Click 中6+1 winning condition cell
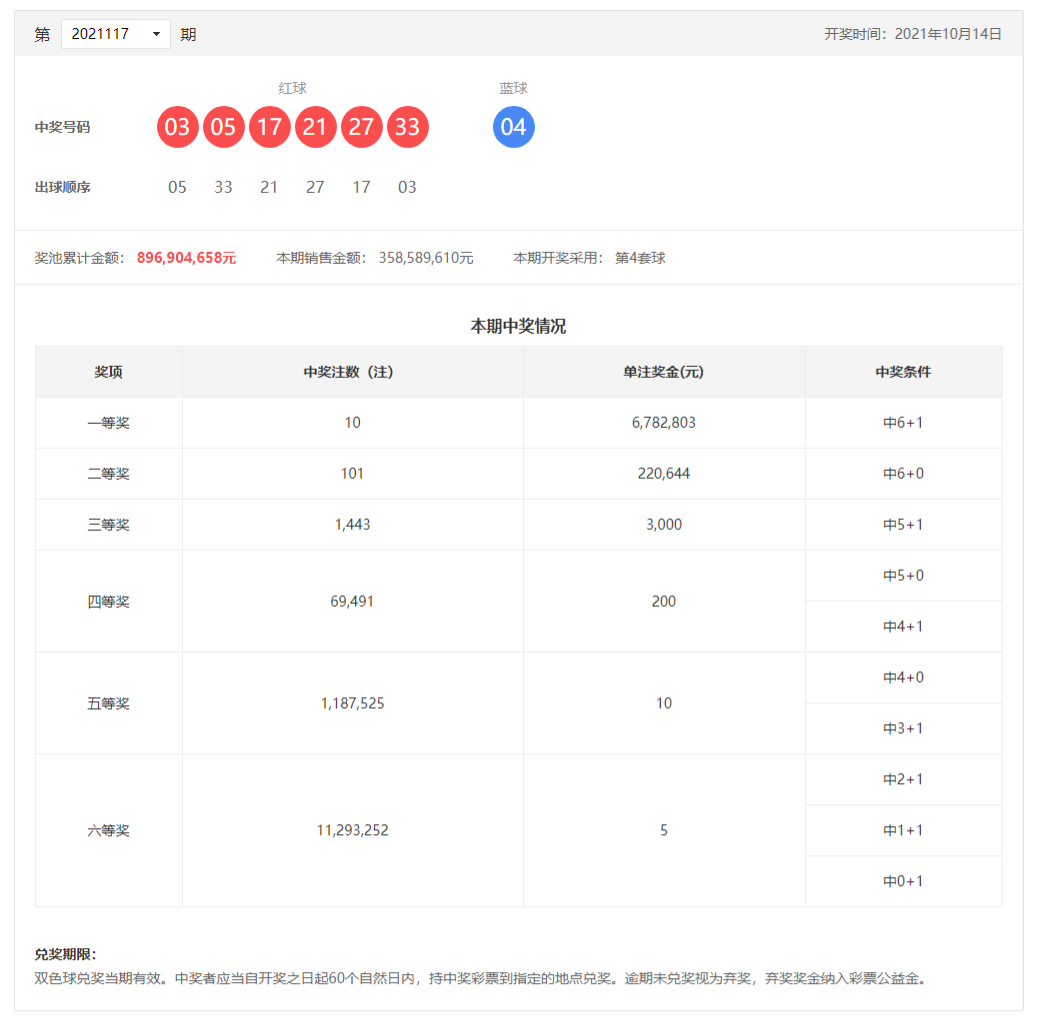This screenshot has width=1040, height=1020. point(902,422)
